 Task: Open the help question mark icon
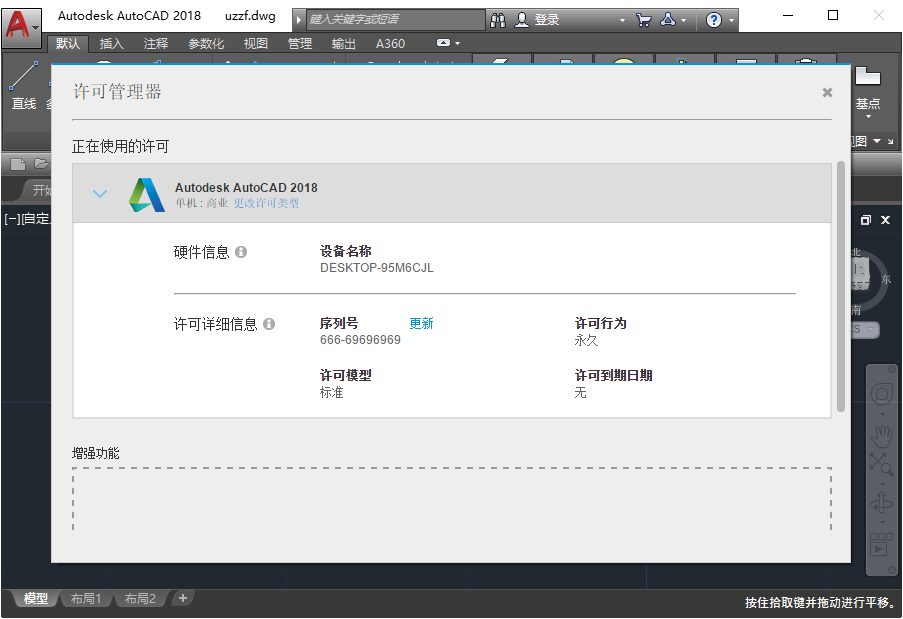click(x=714, y=20)
